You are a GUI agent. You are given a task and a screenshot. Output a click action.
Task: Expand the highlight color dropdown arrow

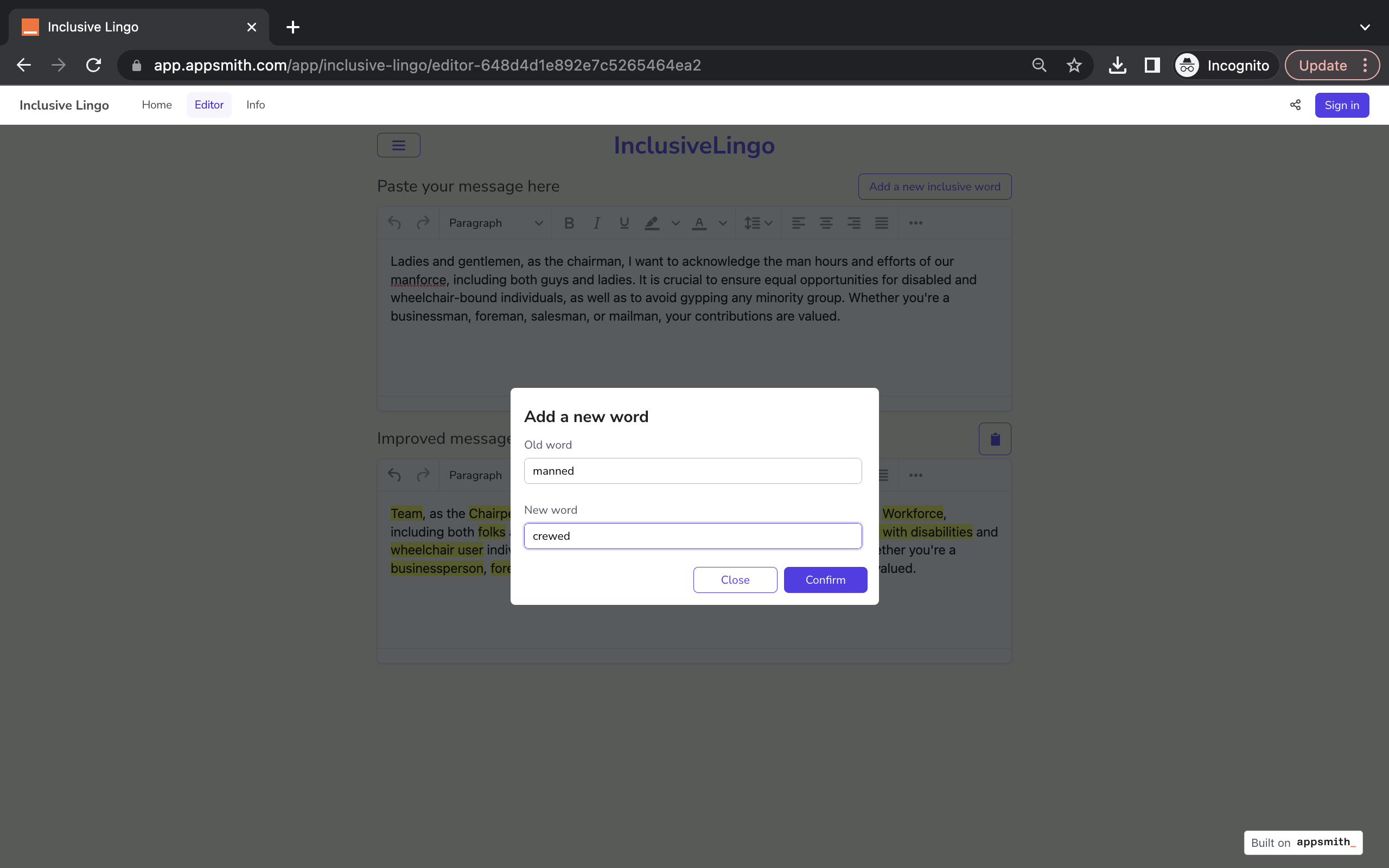coord(676,224)
